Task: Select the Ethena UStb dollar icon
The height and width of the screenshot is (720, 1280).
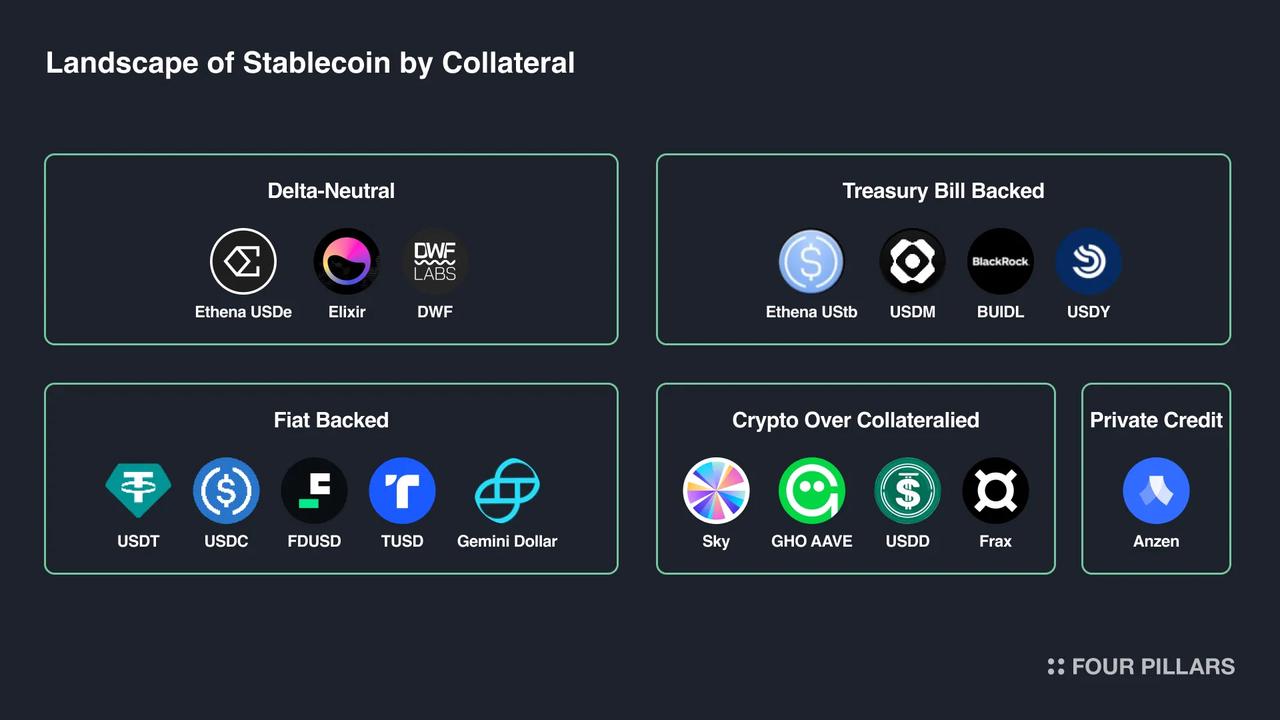Action: pyautogui.click(x=811, y=261)
